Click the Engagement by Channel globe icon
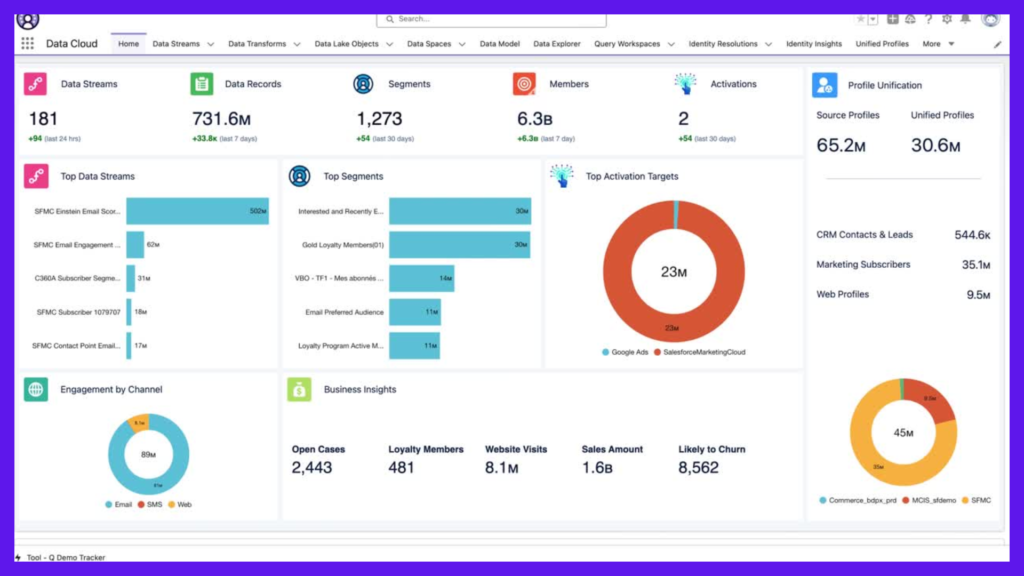Image resolution: width=1024 pixels, height=576 pixels. tap(36, 389)
